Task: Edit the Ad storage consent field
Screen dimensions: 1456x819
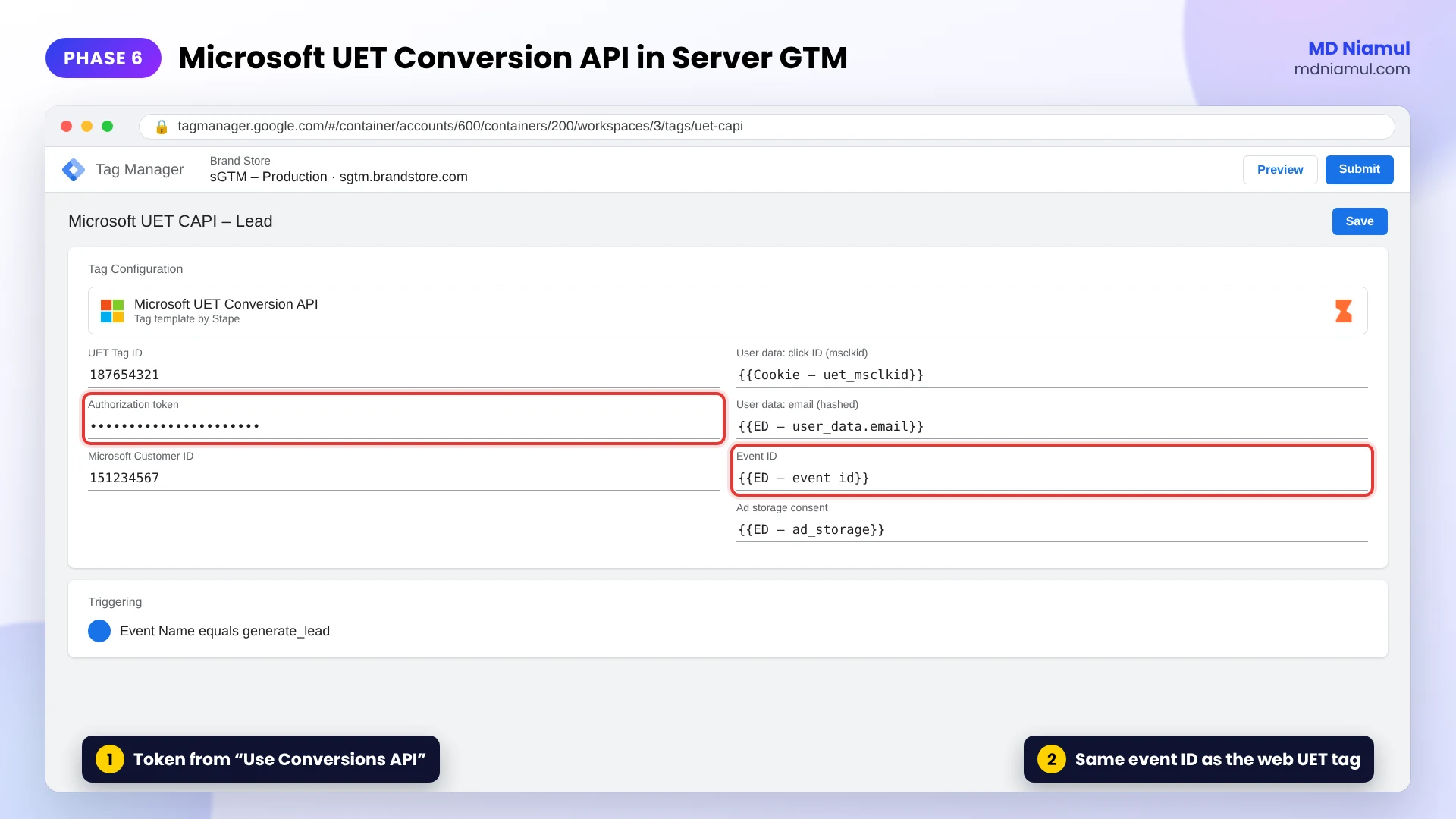Action: coord(1052,529)
